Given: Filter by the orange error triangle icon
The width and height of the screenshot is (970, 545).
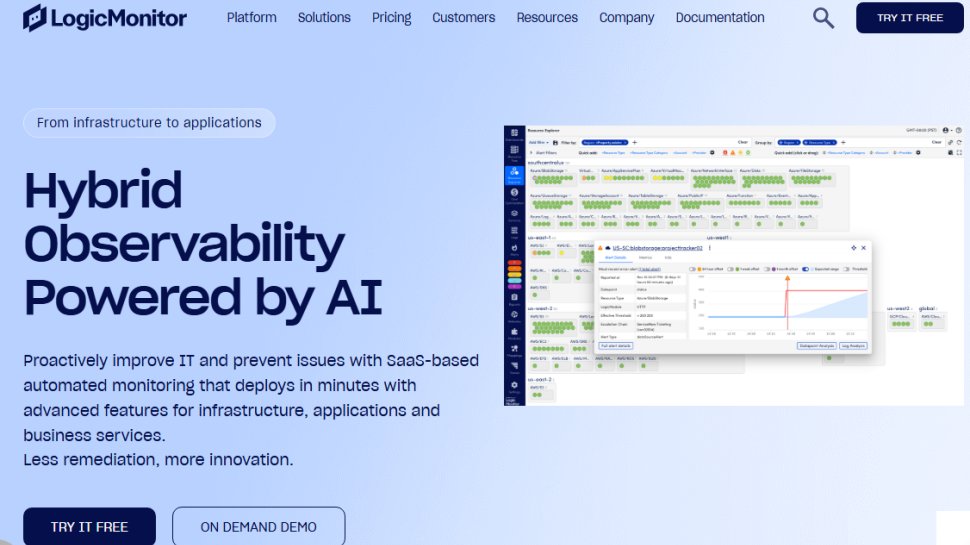Looking at the screenshot, I should point(732,153).
